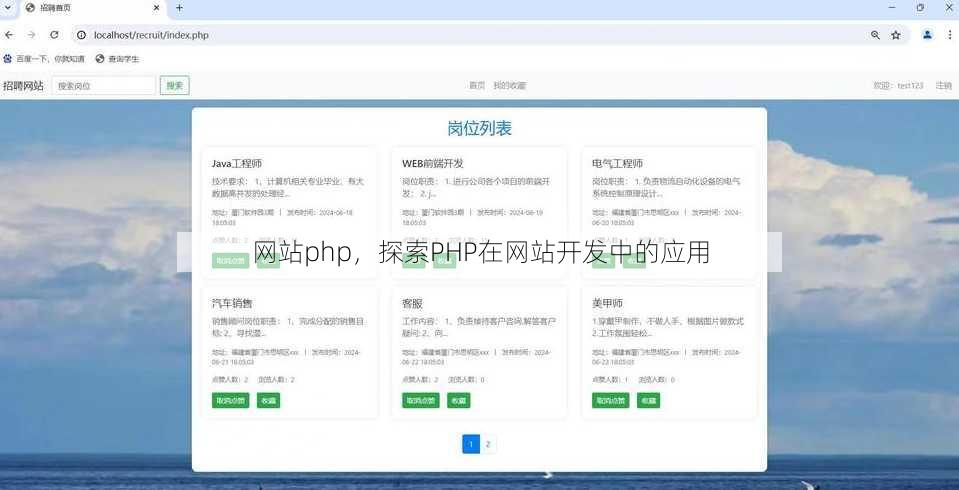The width and height of the screenshot is (959, 490).
Task: Open the Java工程师 job title
Action: (237, 164)
